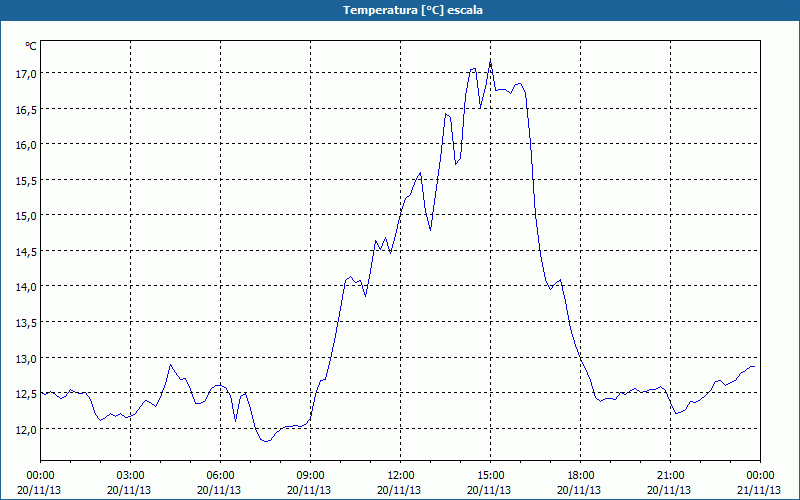This screenshot has width=800, height=500.
Task: Click the 12:00 time axis label
Action: (x=401, y=476)
